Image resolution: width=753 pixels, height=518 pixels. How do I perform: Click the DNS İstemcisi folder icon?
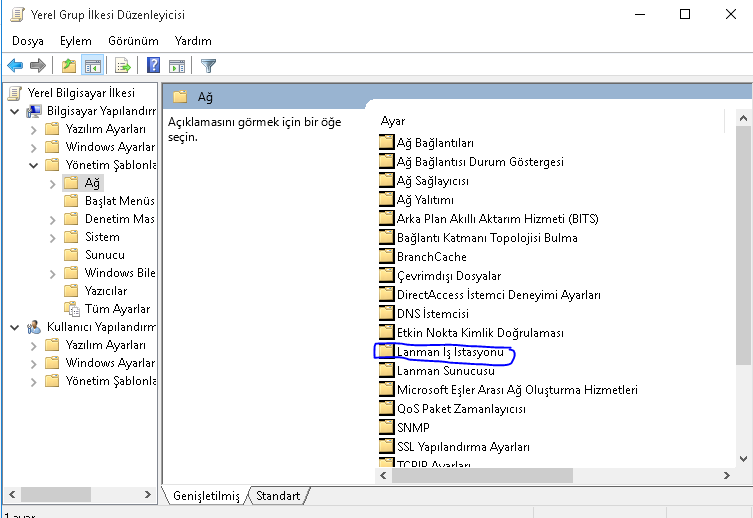coord(386,313)
